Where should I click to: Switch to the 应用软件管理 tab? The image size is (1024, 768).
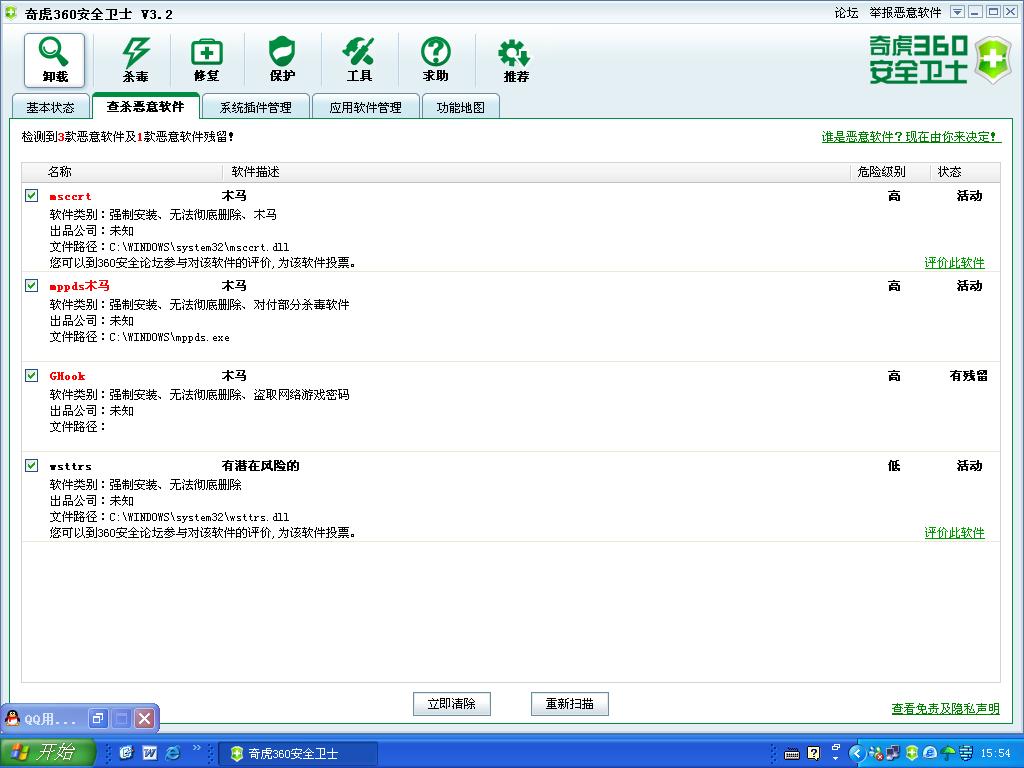[x=365, y=107]
